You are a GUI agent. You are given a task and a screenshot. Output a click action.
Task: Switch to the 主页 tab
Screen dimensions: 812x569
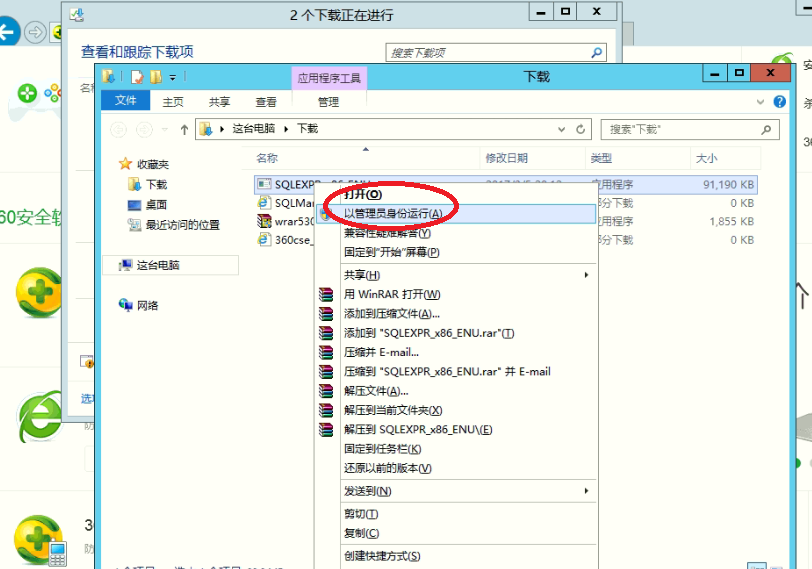[173, 102]
